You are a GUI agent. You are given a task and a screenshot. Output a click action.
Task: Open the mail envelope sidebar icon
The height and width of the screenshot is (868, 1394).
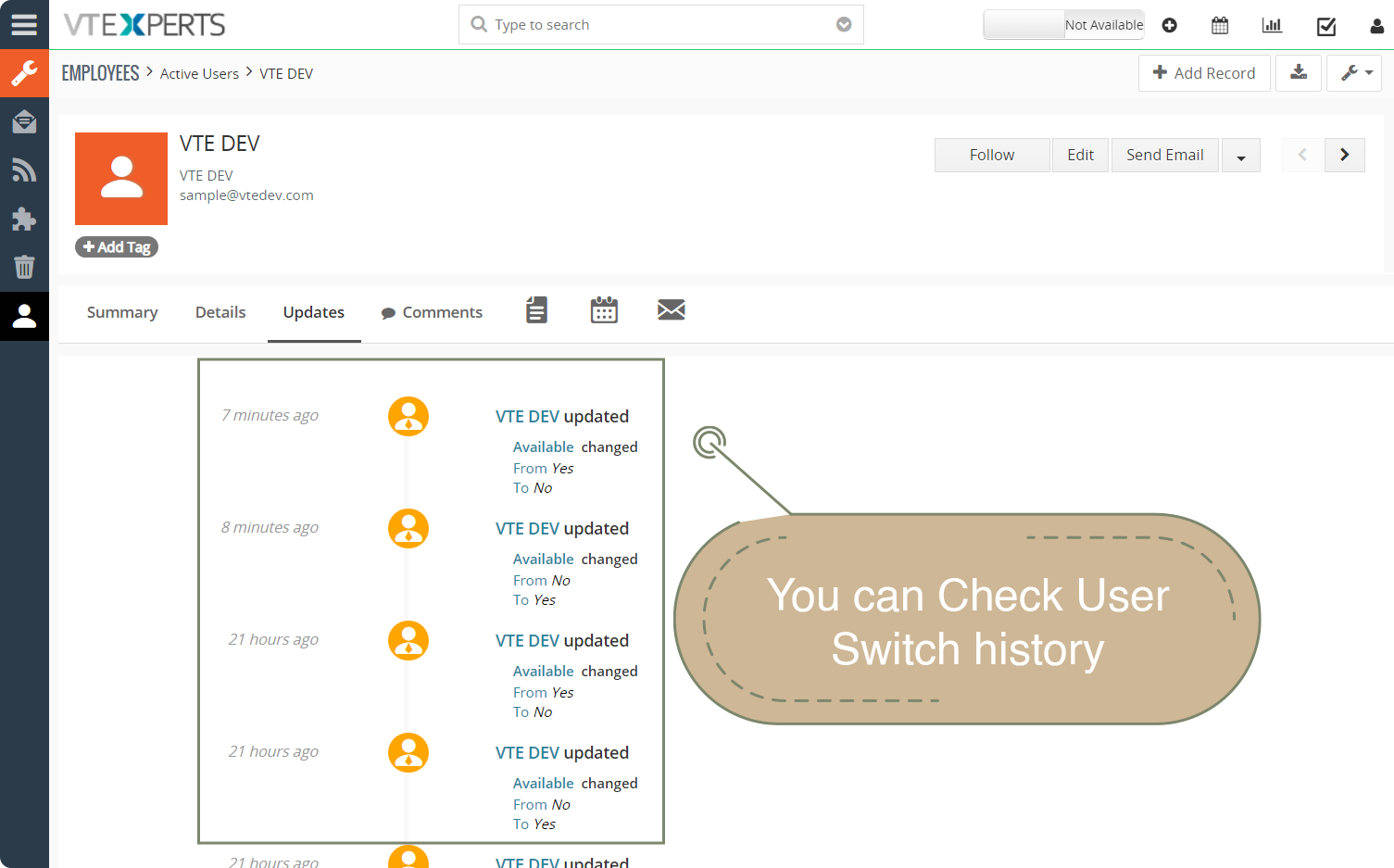pos(24,121)
